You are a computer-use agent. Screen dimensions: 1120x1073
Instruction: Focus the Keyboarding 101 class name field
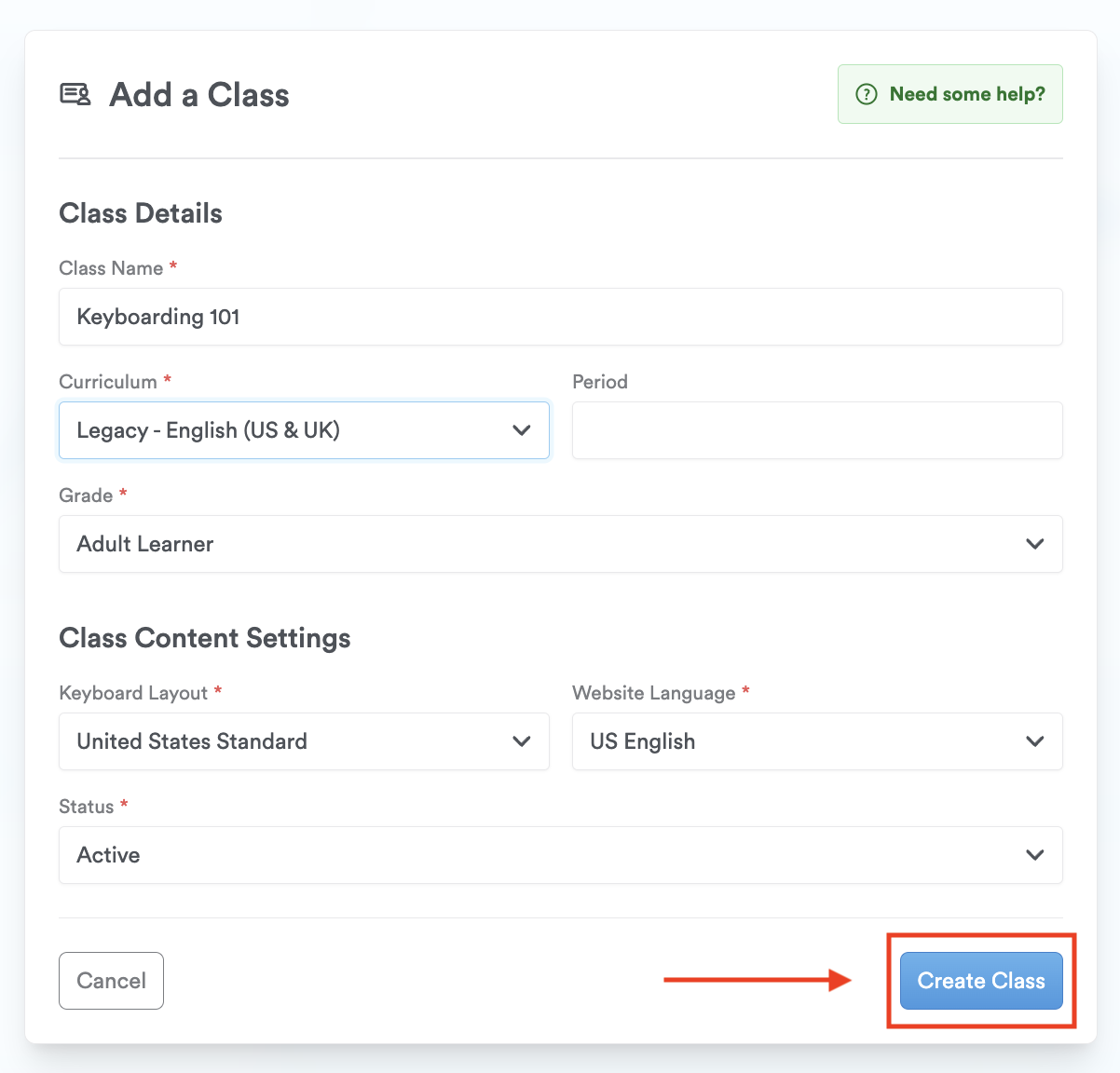tap(559, 317)
